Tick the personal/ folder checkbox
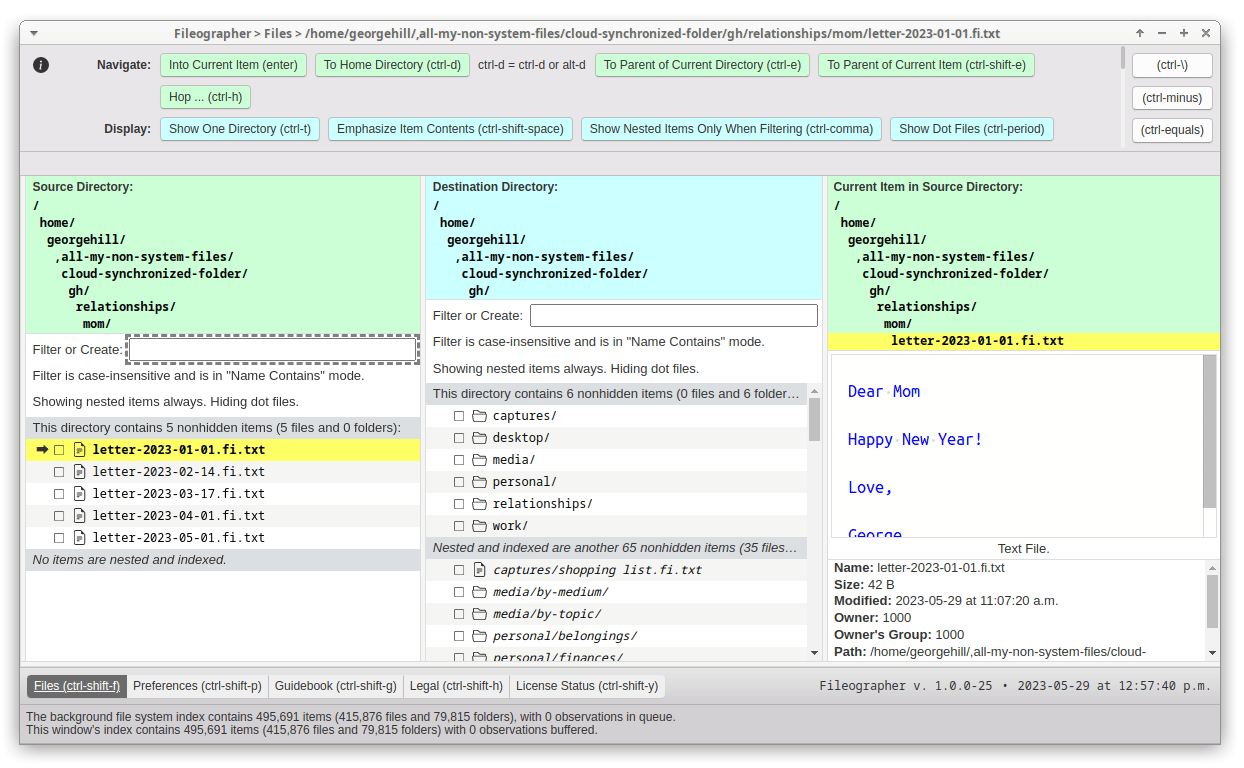The width and height of the screenshot is (1244, 768). tap(459, 482)
